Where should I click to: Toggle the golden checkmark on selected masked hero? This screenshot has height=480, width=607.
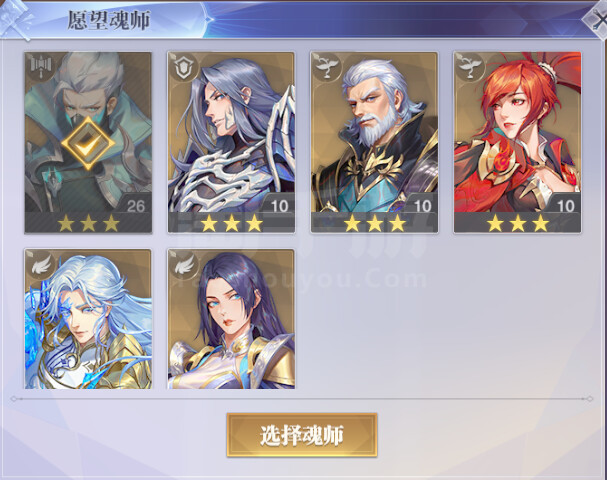tap(88, 142)
